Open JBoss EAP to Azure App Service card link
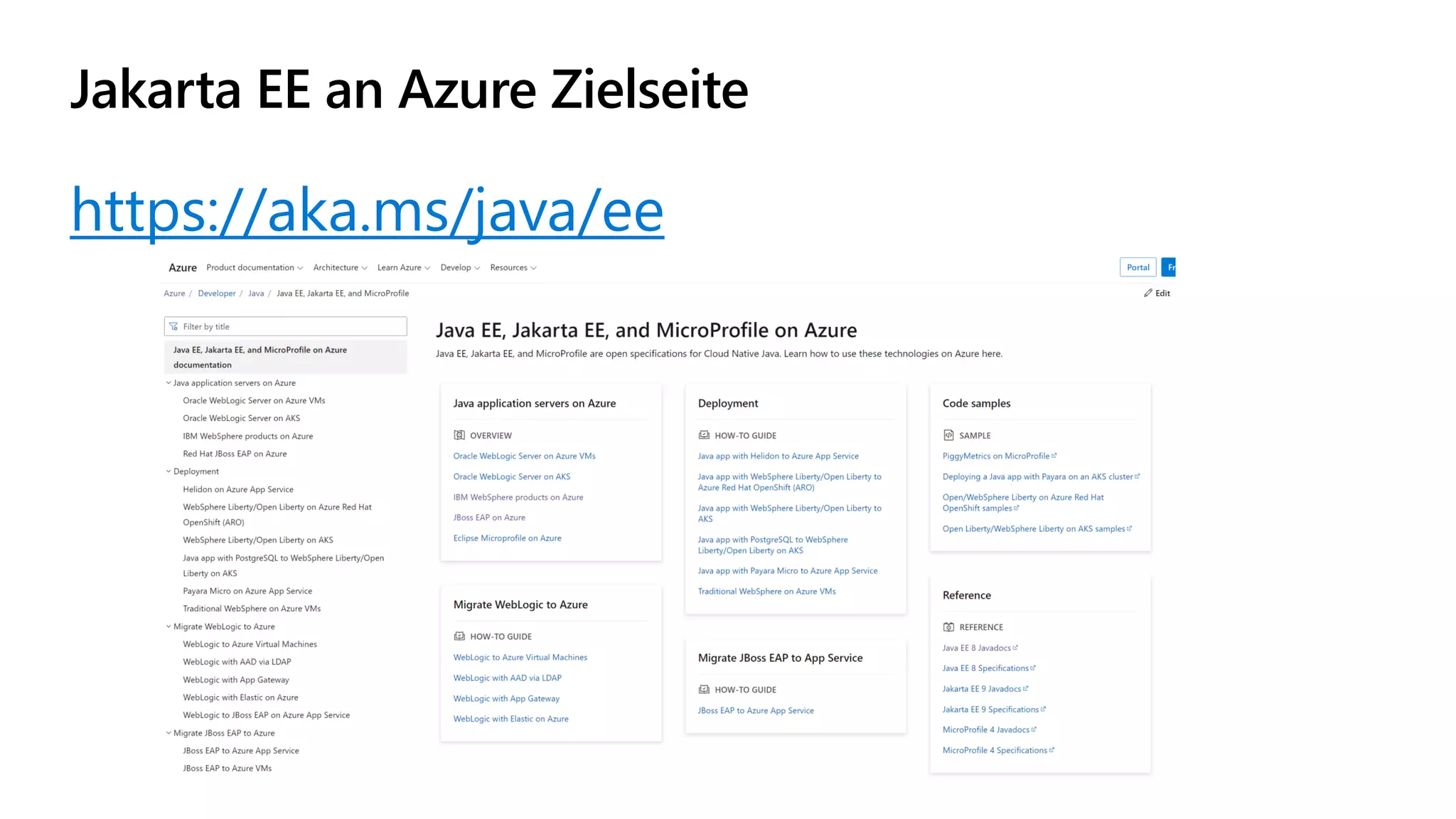The image size is (1456, 819). pos(756,711)
